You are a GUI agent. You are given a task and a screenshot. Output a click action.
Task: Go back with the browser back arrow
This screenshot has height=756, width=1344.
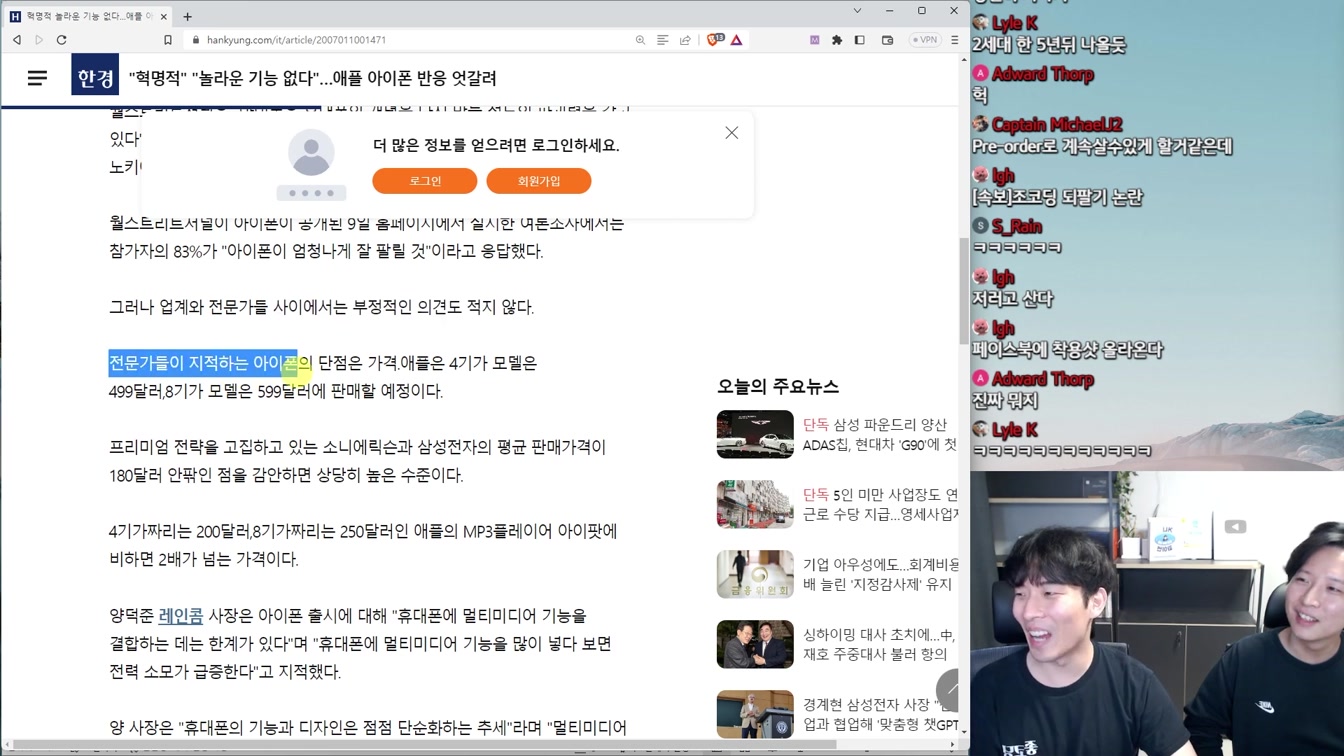point(17,40)
